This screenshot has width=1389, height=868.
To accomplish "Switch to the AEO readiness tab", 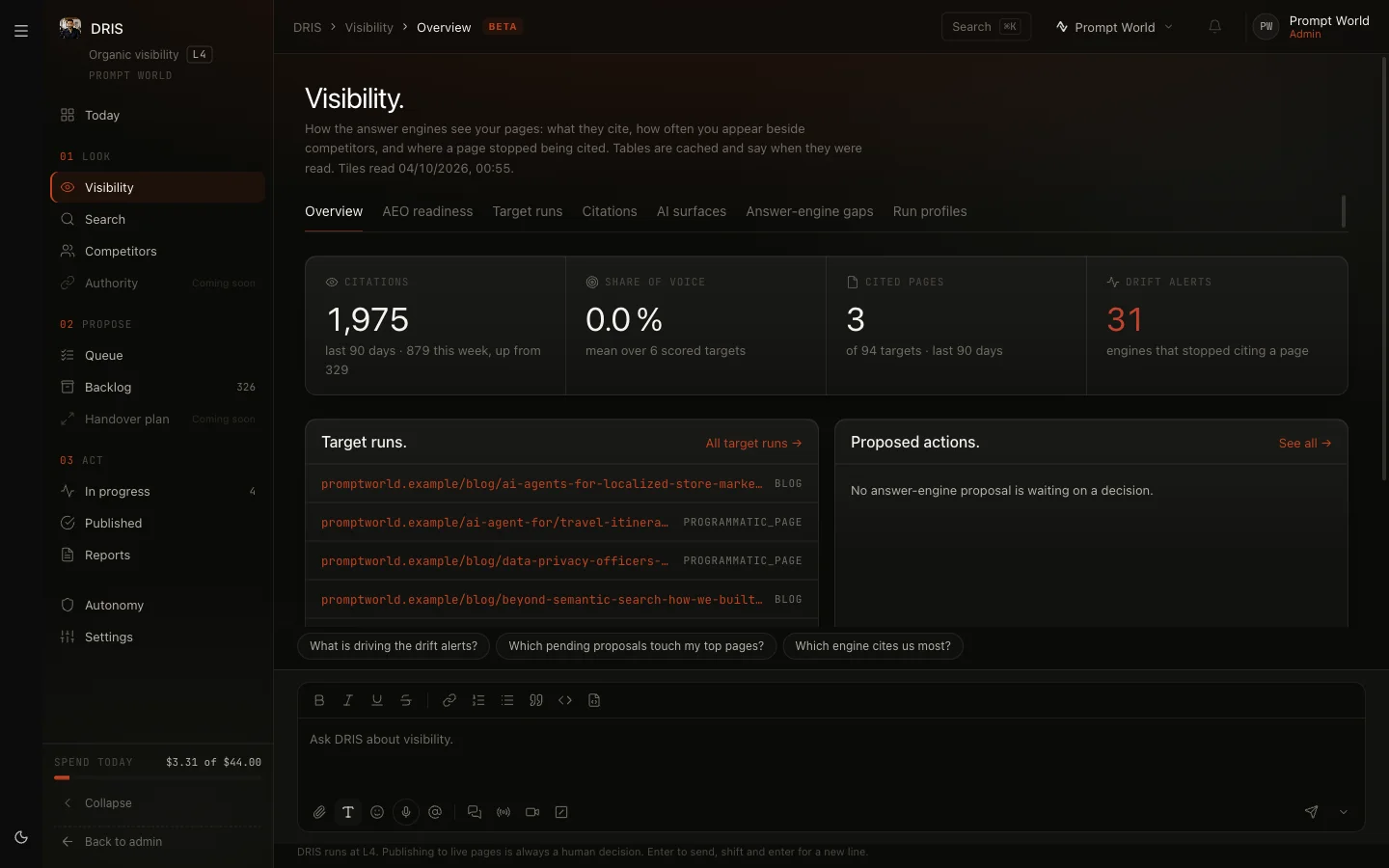I will [x=427, y=211].
